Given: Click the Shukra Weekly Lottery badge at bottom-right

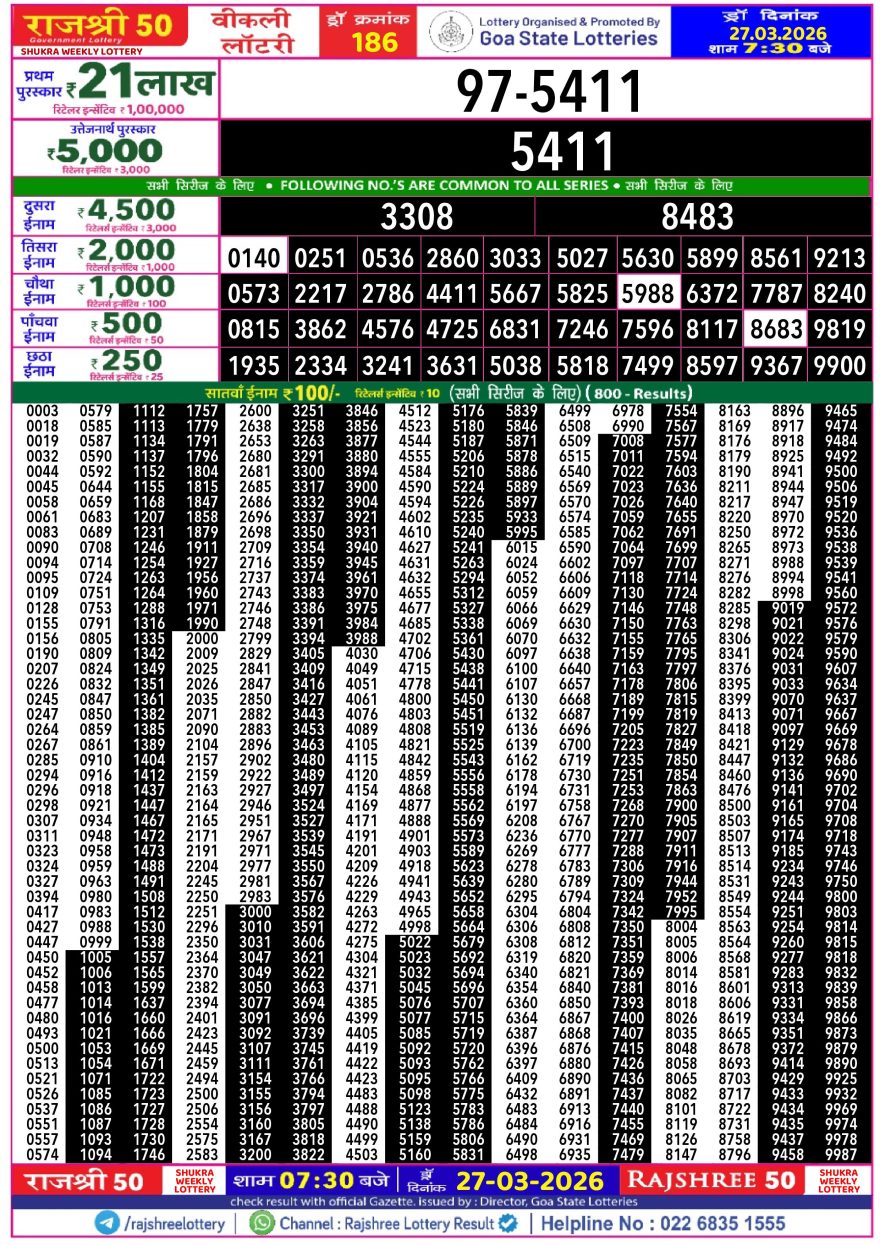Looking at the screenshot, I should (x=838, y=1180).
